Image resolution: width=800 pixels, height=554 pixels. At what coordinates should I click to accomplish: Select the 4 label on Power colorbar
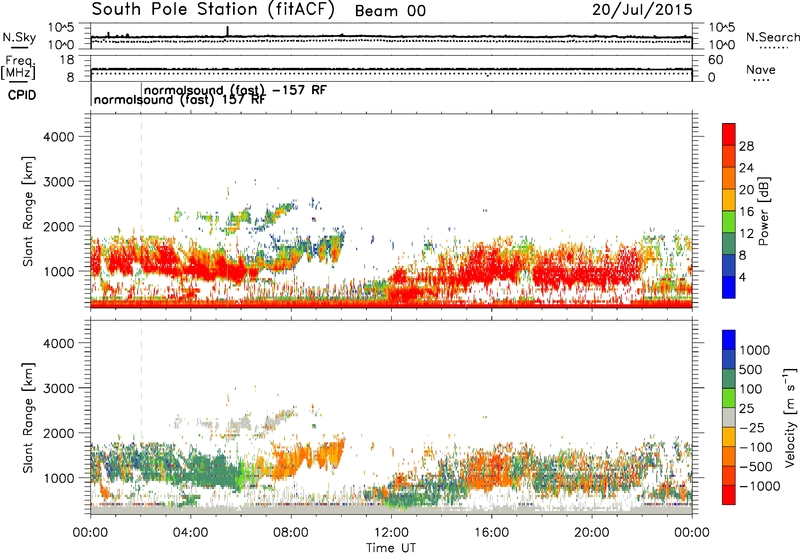point(742,278)
